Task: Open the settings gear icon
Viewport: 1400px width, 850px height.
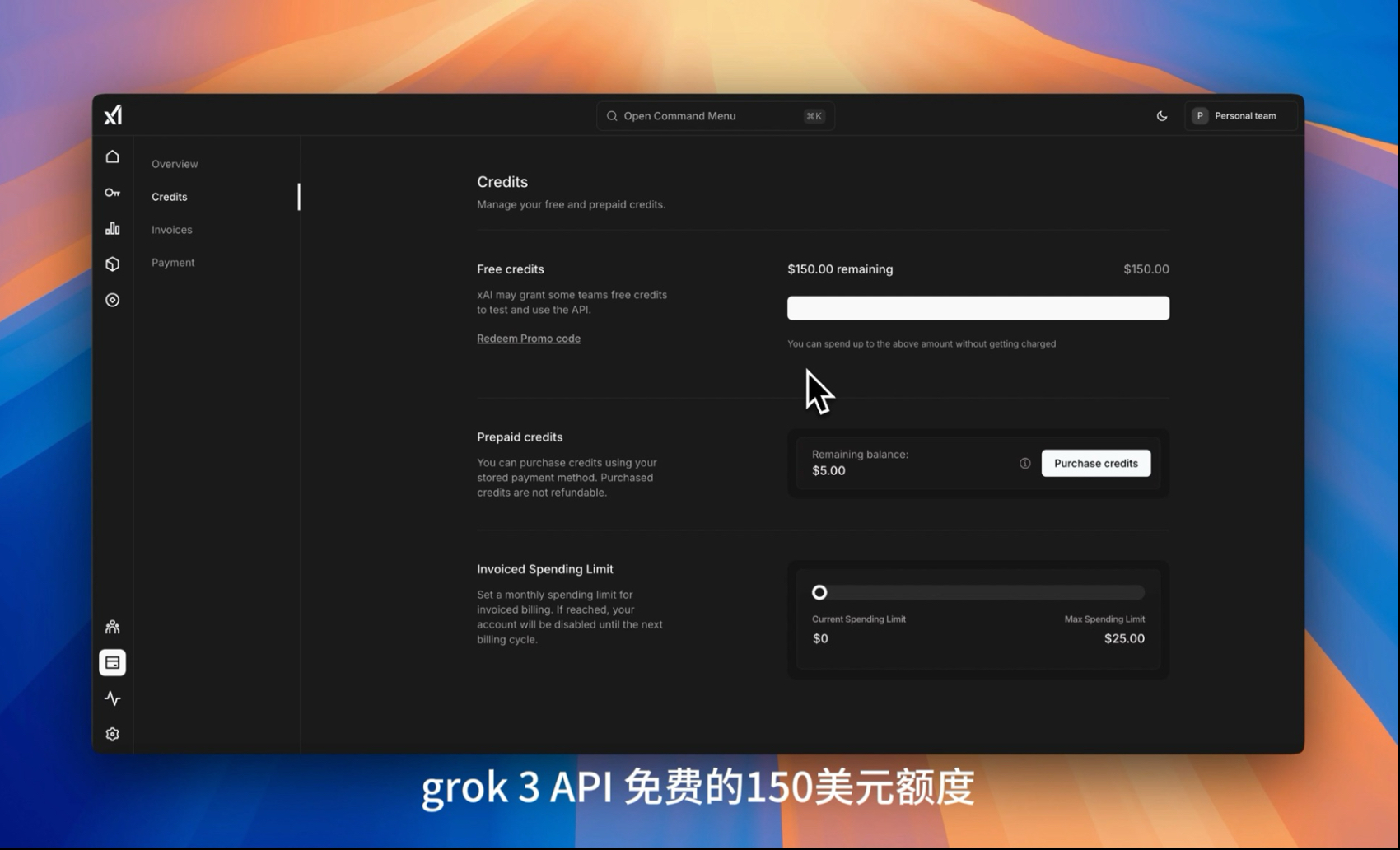Action: (113, 733)
